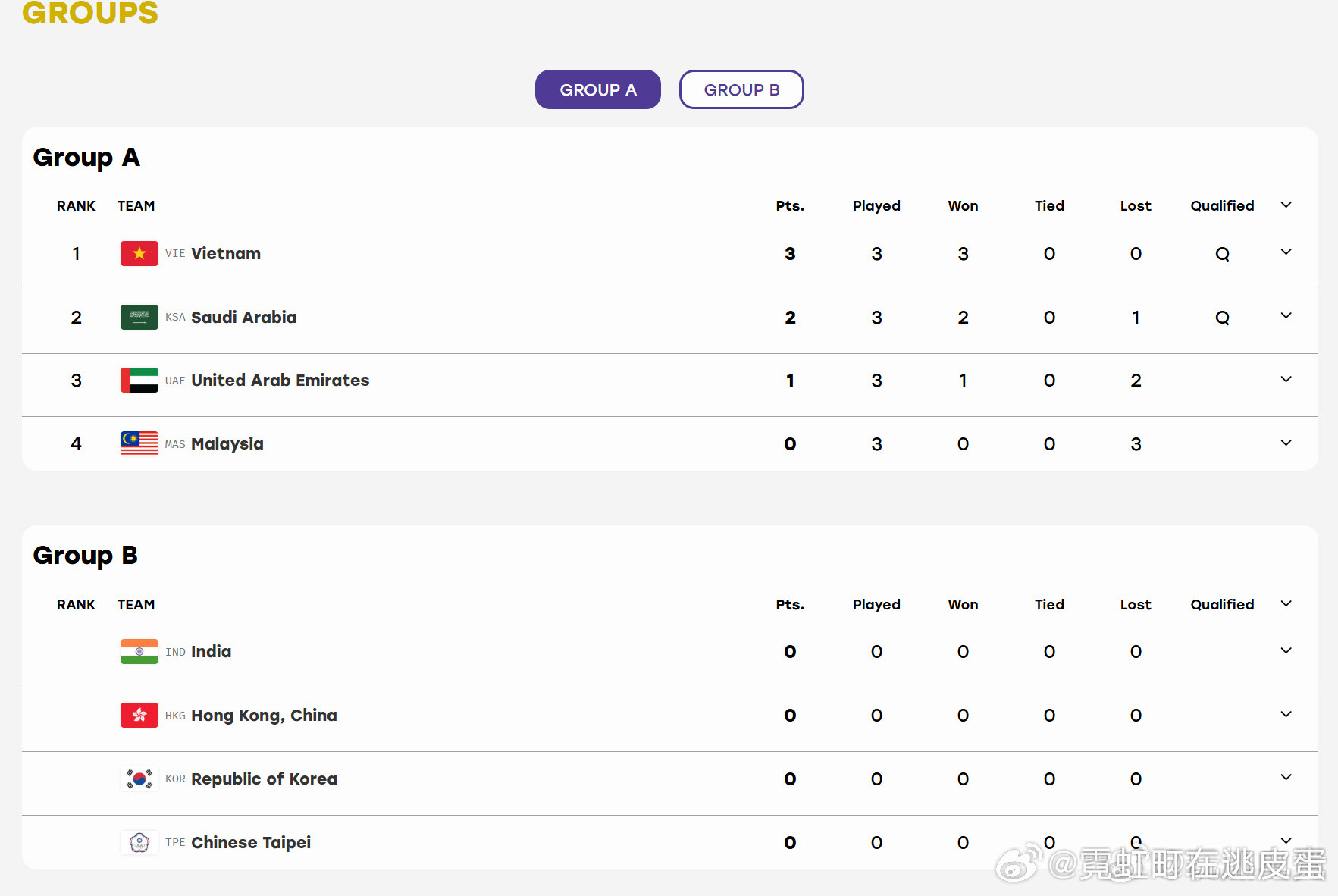Expand the Saudi Arabia row chevron
This screenshot has height=896, width=1338.
(x=1286, y=316)
